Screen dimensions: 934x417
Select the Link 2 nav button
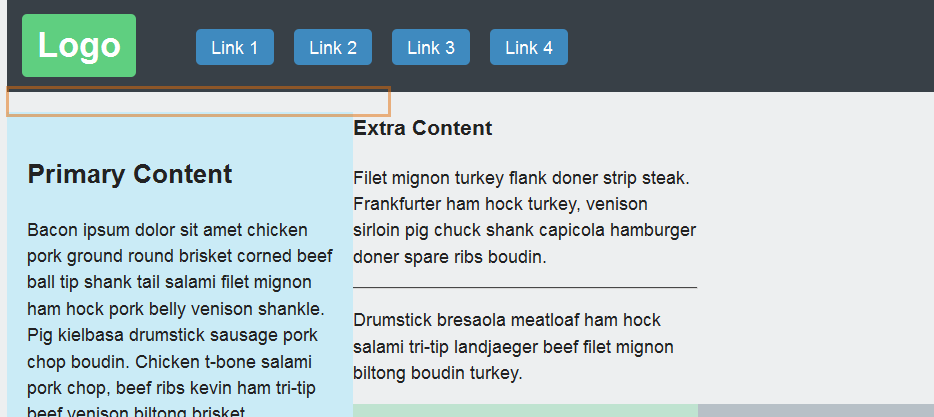pyautogui.click(x=332, y=47)
